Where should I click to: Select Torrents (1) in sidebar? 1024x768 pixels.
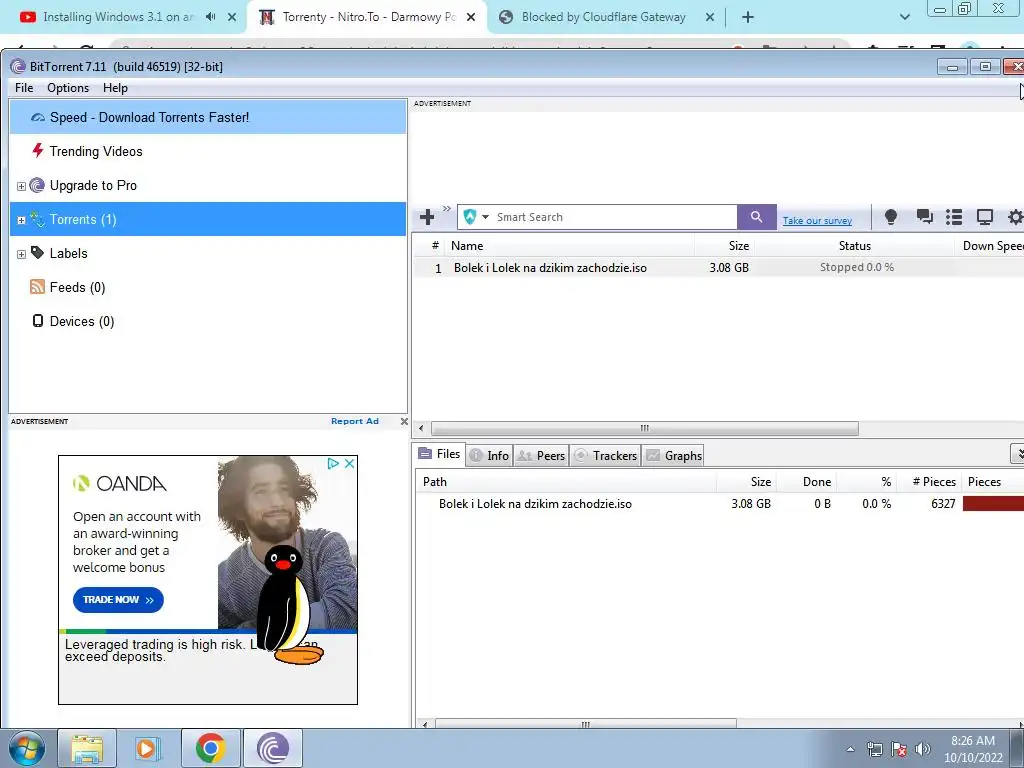click(208, 219)
